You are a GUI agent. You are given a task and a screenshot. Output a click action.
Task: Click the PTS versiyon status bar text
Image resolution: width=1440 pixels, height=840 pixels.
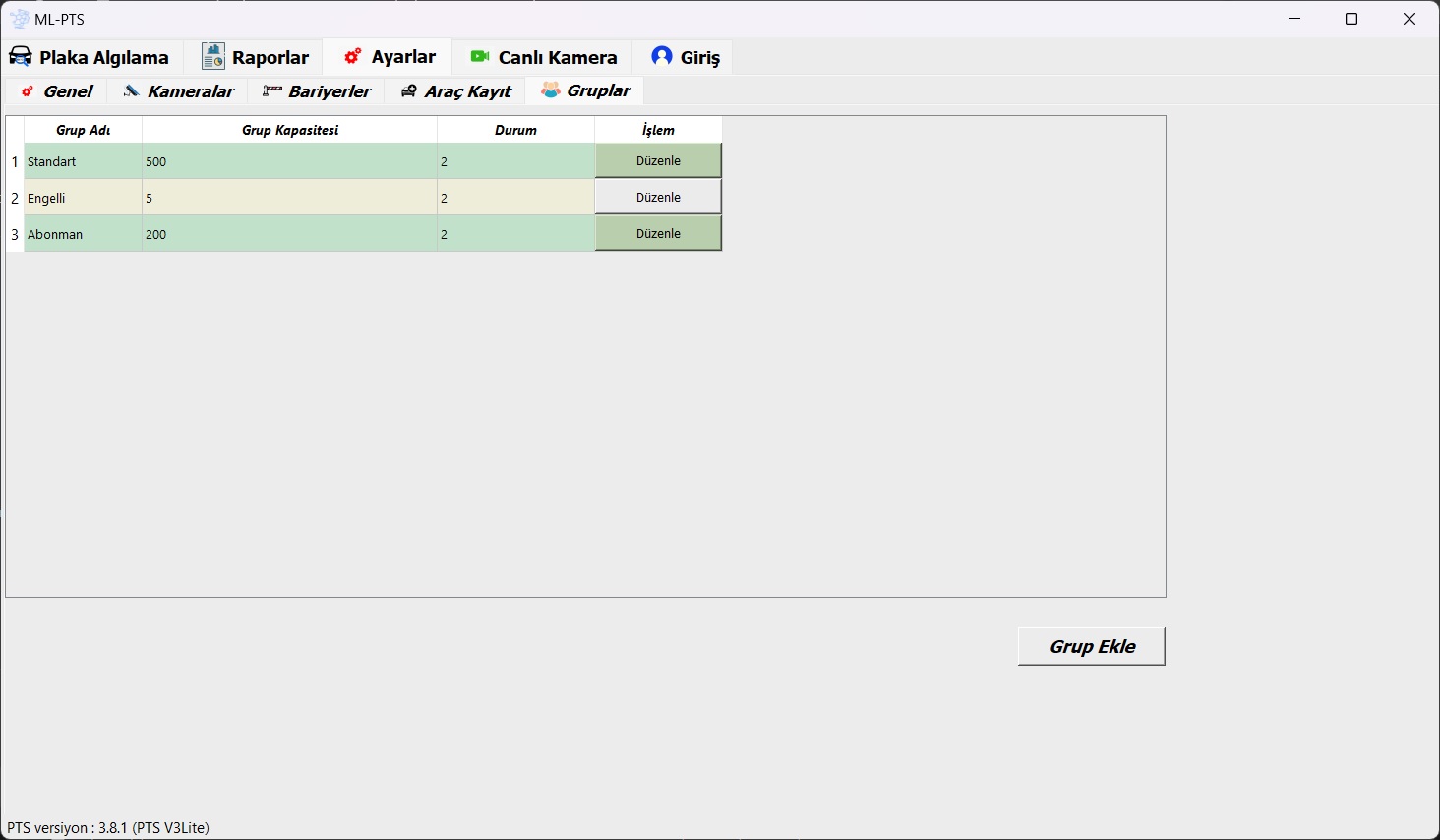108,827
